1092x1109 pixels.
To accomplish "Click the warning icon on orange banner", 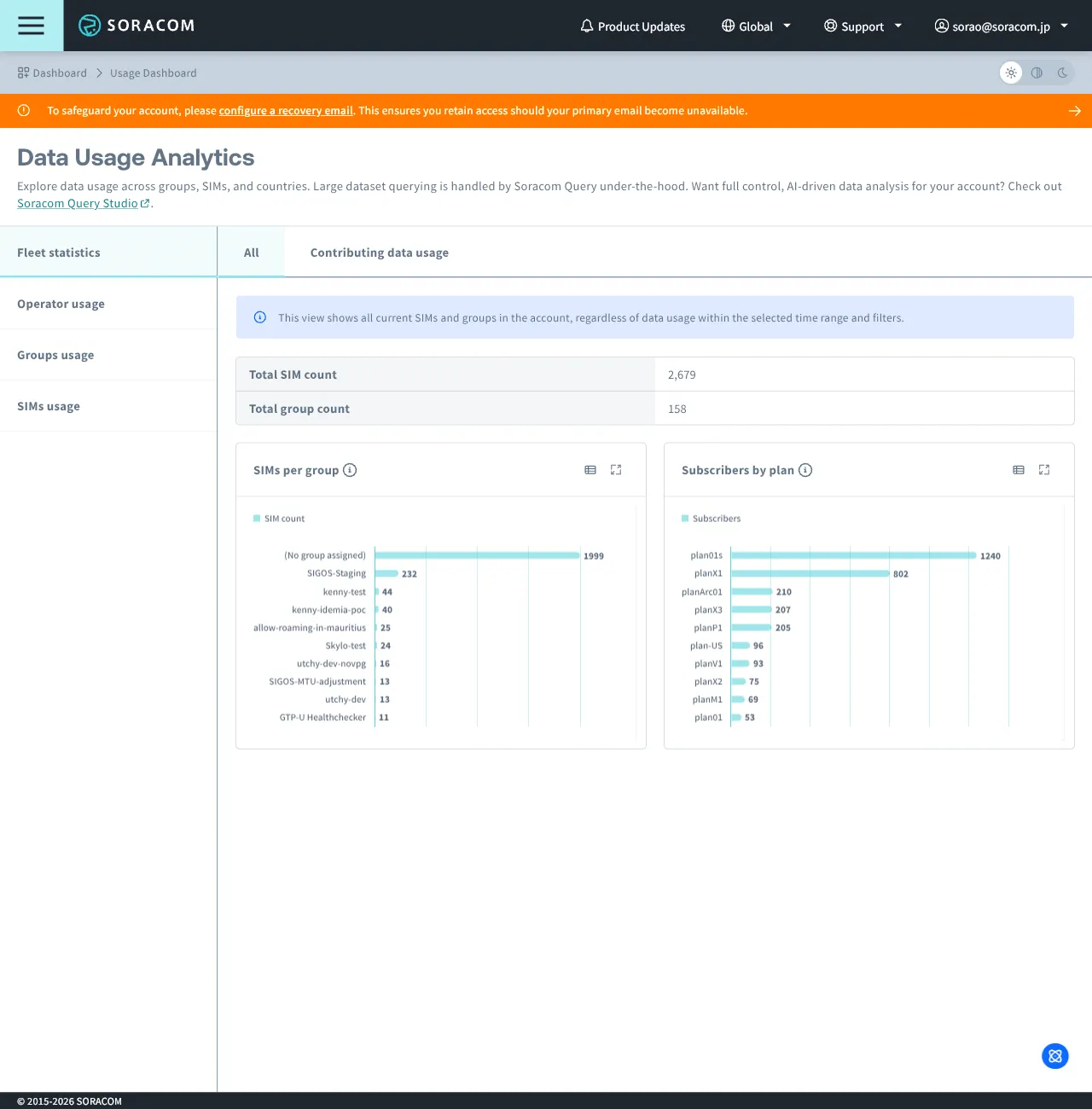I will tap(24, 110).
